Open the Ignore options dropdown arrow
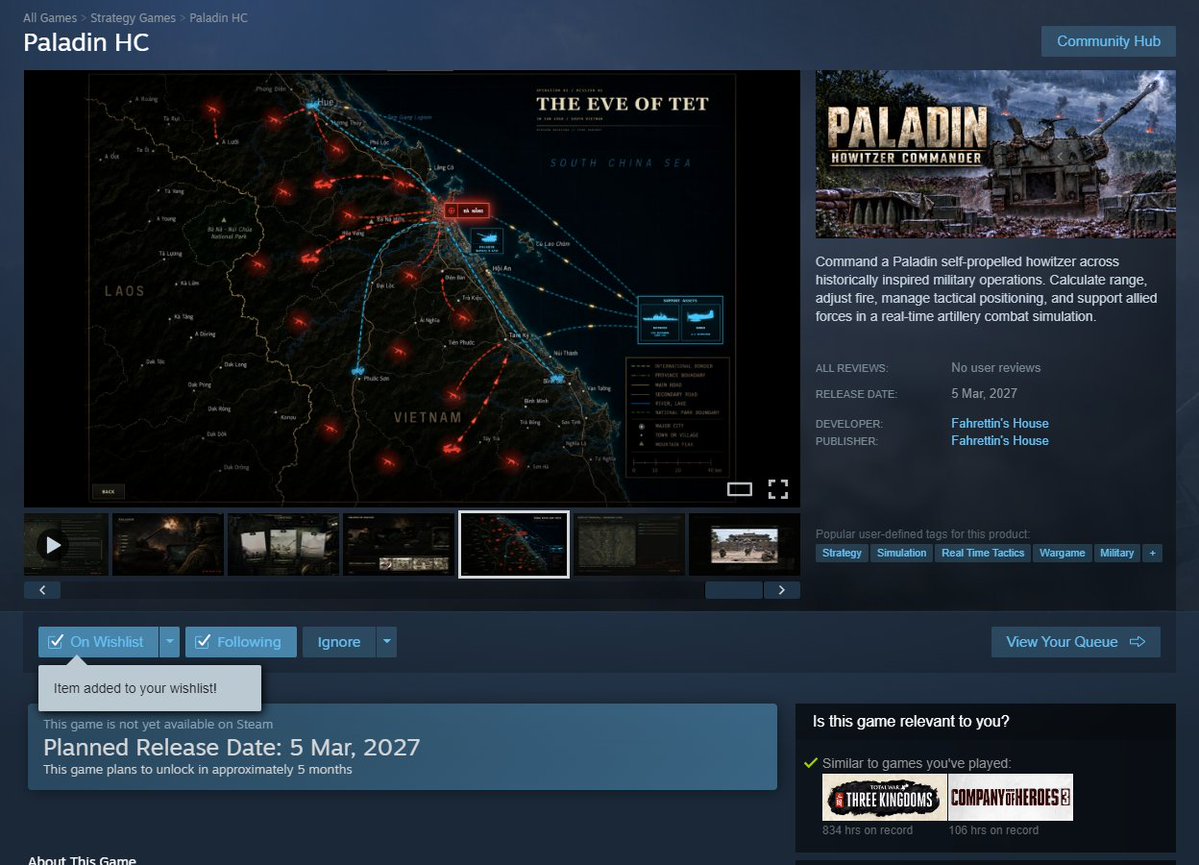 tap(387, 642)
